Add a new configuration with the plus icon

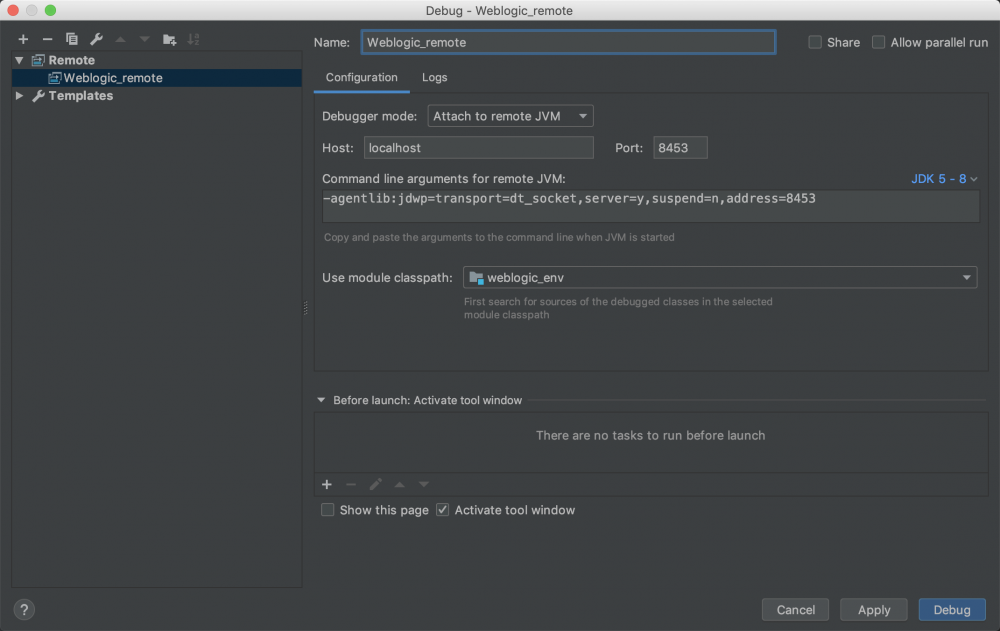[x=23, y=39]
